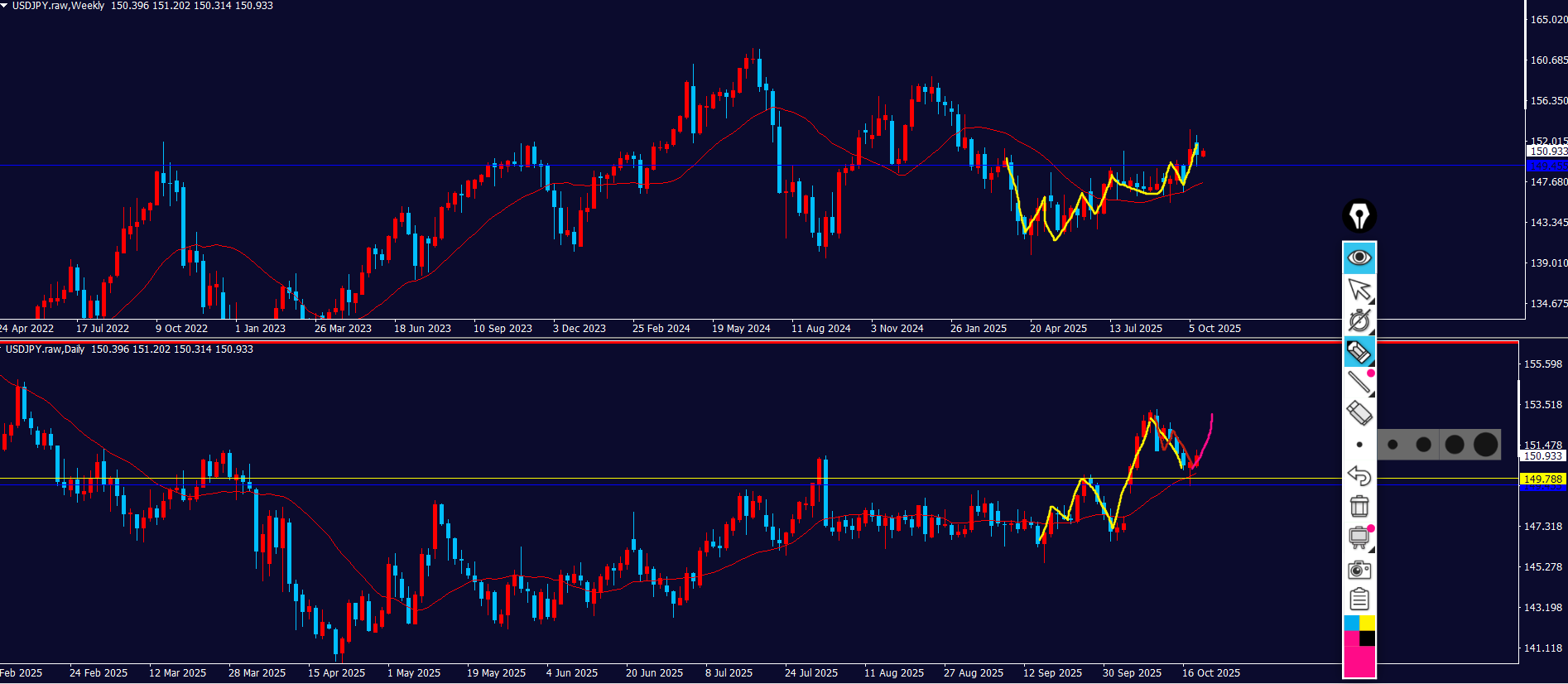Choose the straight line drawing tool
The image size is (1568, 684).
[1359, 383]
